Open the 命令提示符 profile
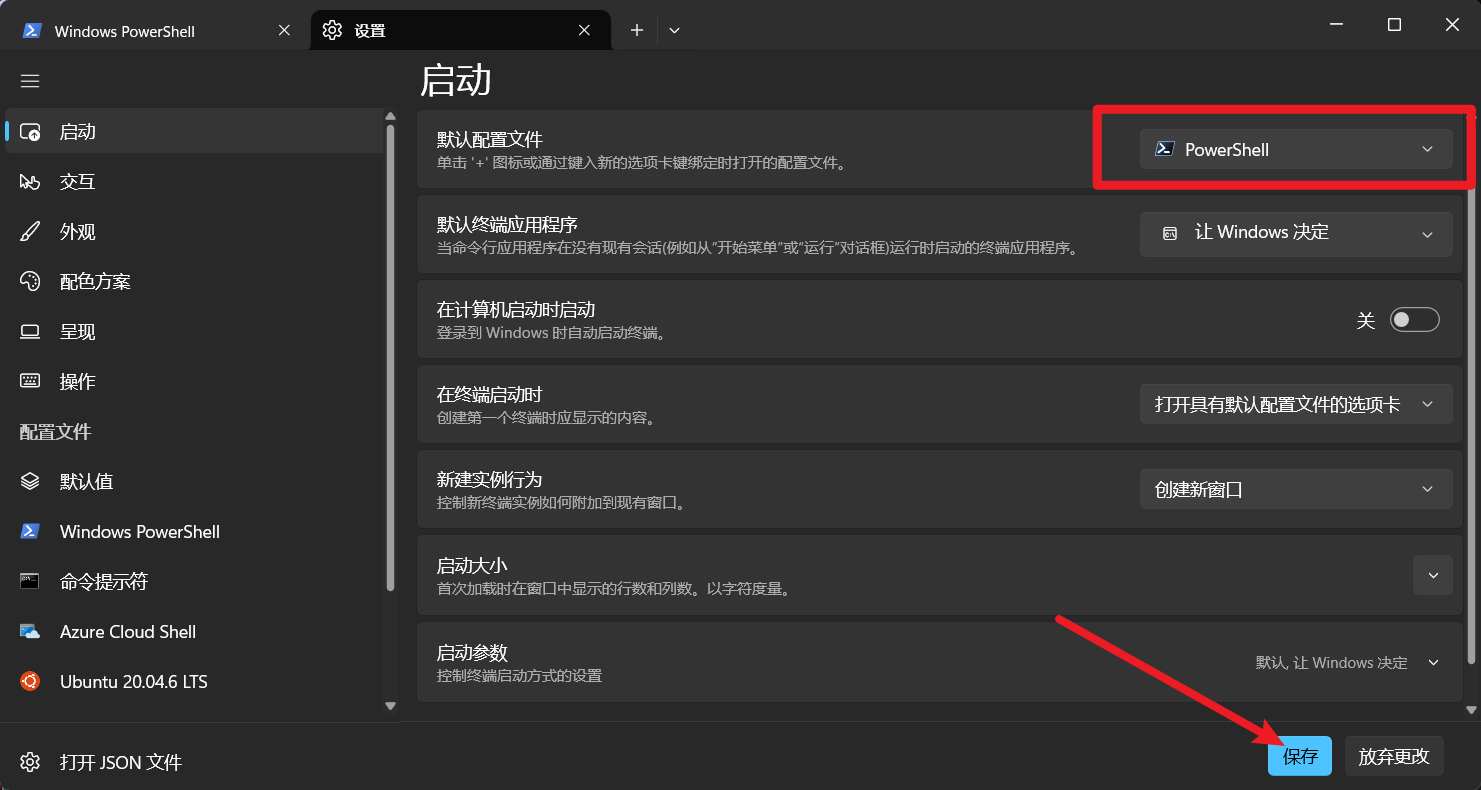The width and height of the screenshot is (1481, 790). (195, 582)
